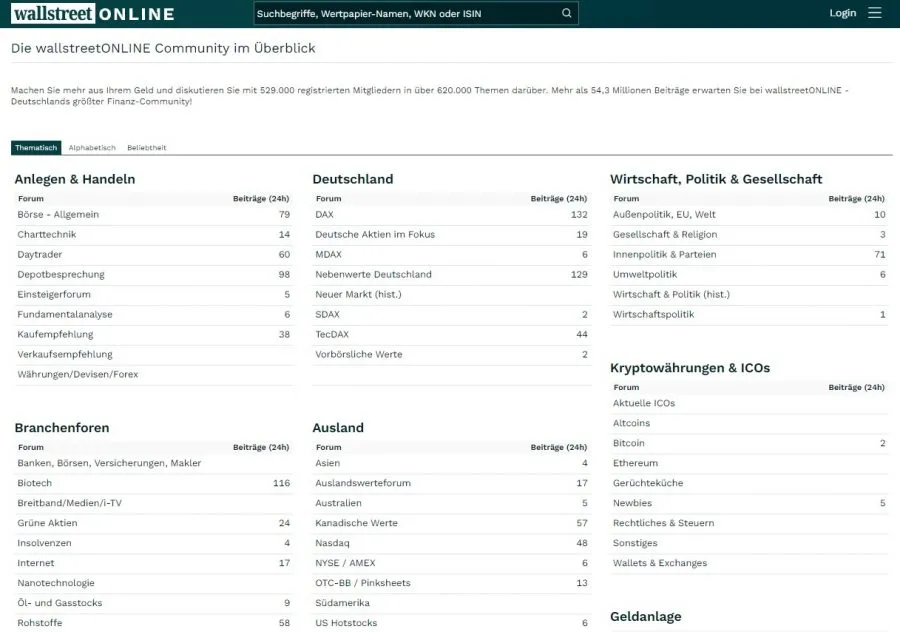Image resolution: width=900 pixels, height=632 pixels.
Task: Switch to the Alphabetisch tab
Action: pyautogui.click(x=92, y=148)
